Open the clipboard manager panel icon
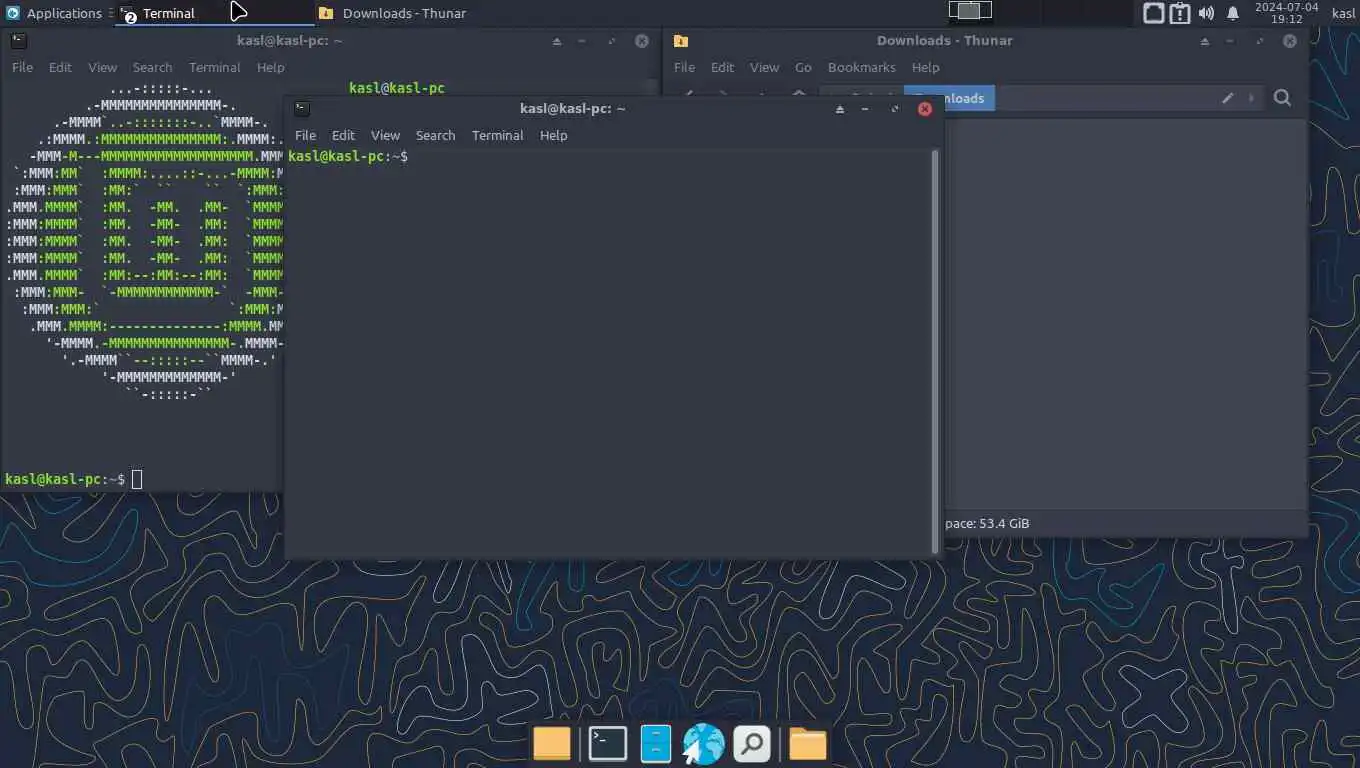 (x=1180, y=13)
